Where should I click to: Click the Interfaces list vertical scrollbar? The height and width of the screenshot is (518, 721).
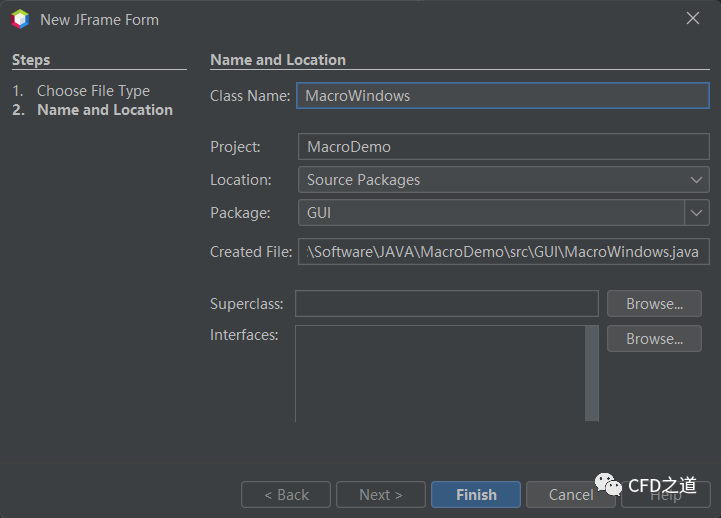coord(592,372)
